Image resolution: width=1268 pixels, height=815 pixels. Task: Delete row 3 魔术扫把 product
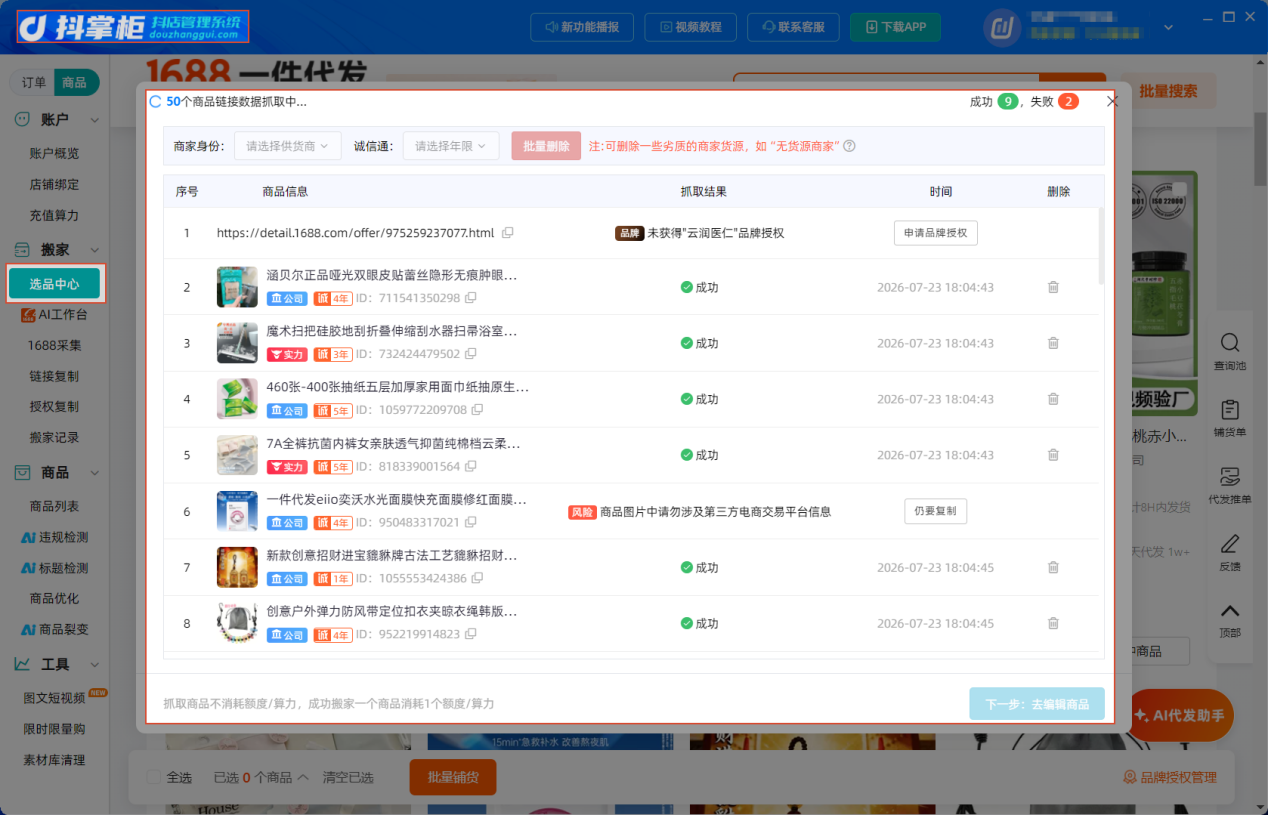click(x=1053, y=343)
